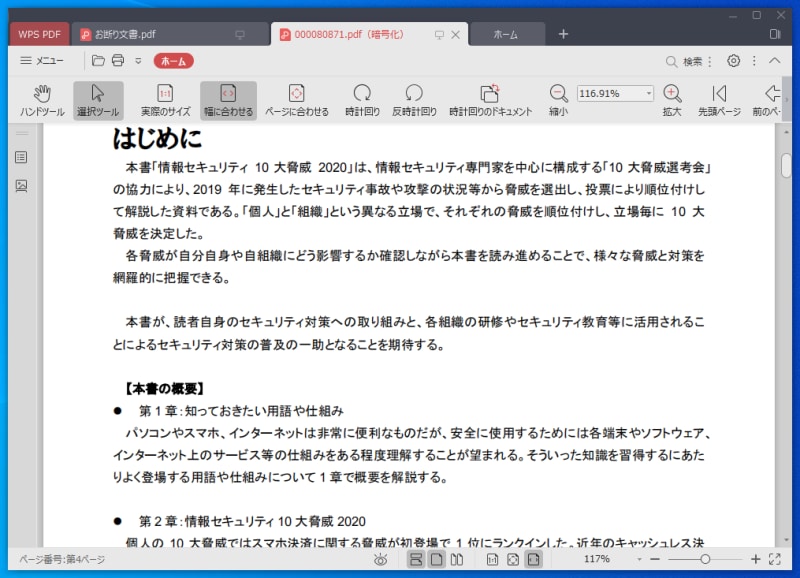Set actual size from status bar

click(492, 560)
